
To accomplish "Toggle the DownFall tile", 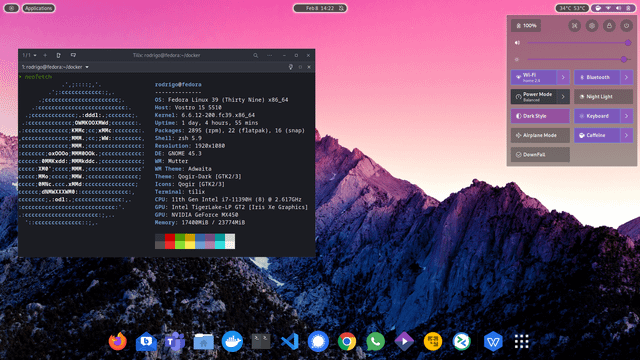I will [x=540, y=155].
